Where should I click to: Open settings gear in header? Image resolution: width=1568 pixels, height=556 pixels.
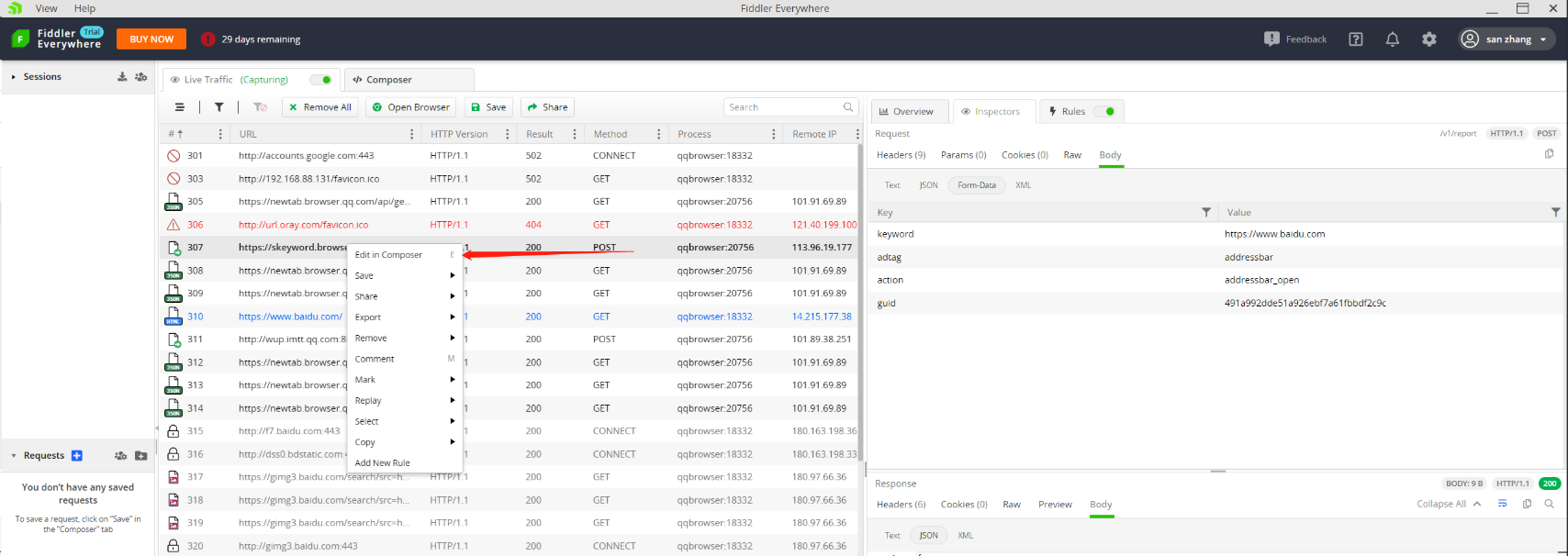[1429, 39]
